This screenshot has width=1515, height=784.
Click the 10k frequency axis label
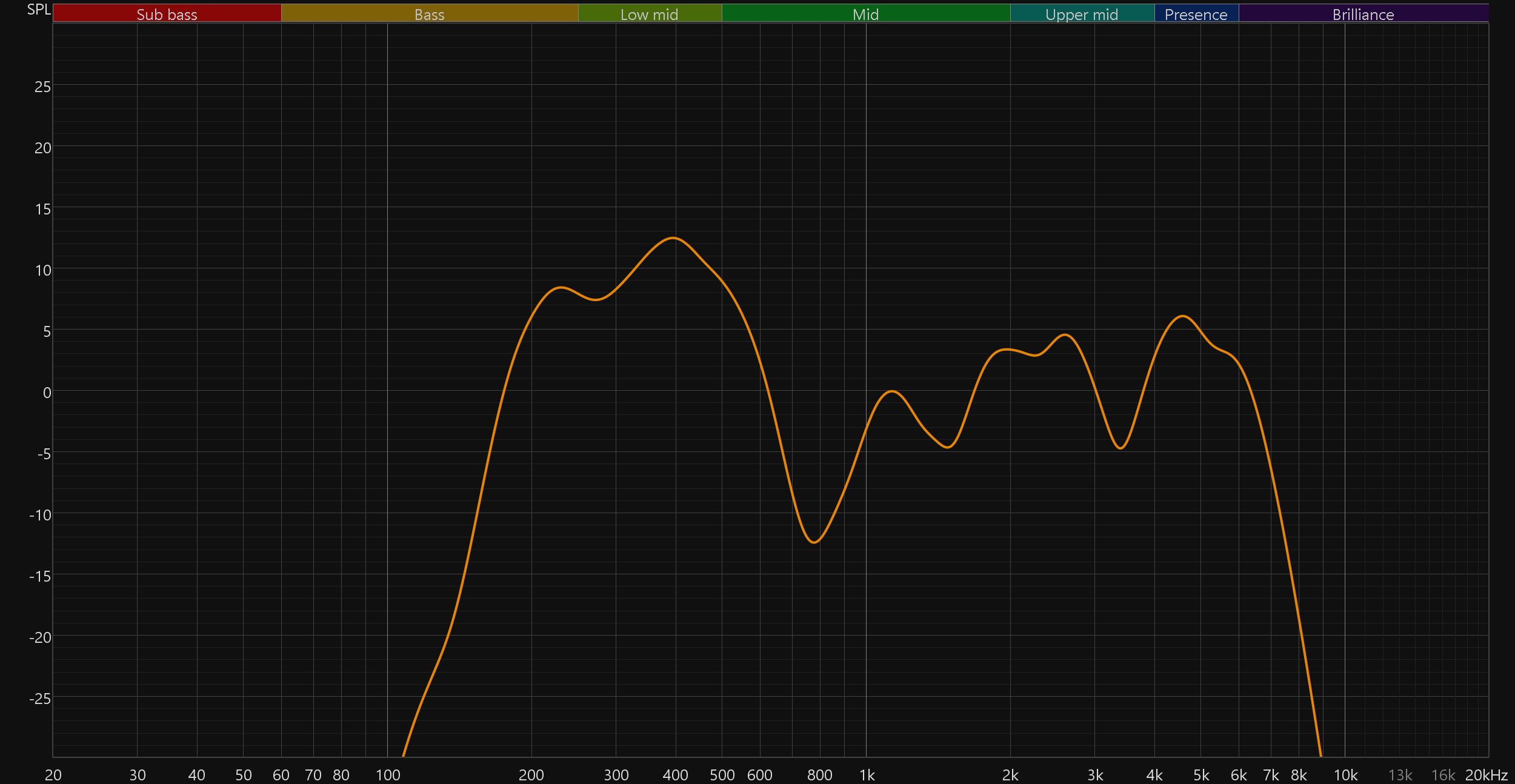[x=1345, y=775]
